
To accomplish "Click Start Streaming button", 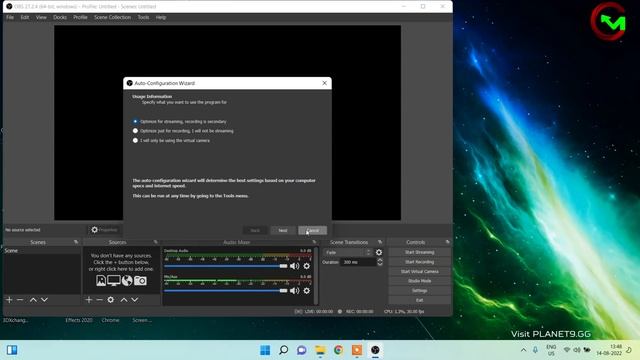I will [420, 252].
